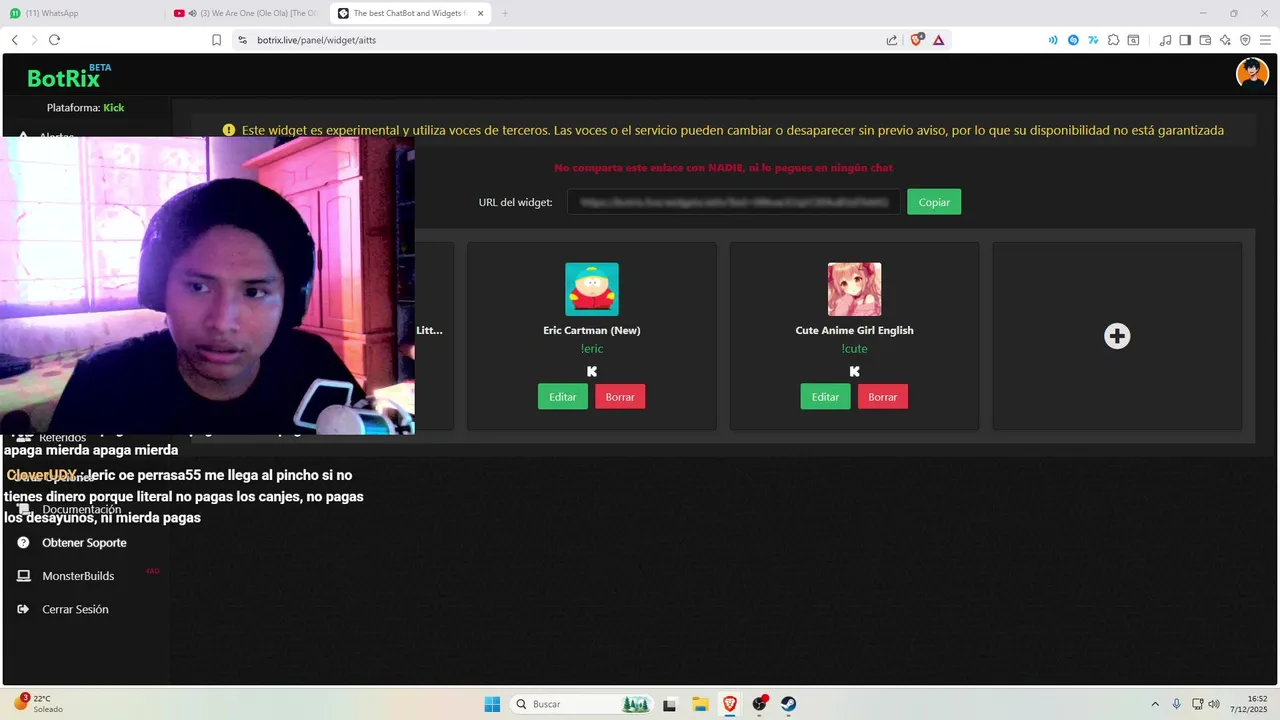1280x720 pixels.
Task: Open the OBS Studio taskbar icon
Action: [x=760, y=704]
